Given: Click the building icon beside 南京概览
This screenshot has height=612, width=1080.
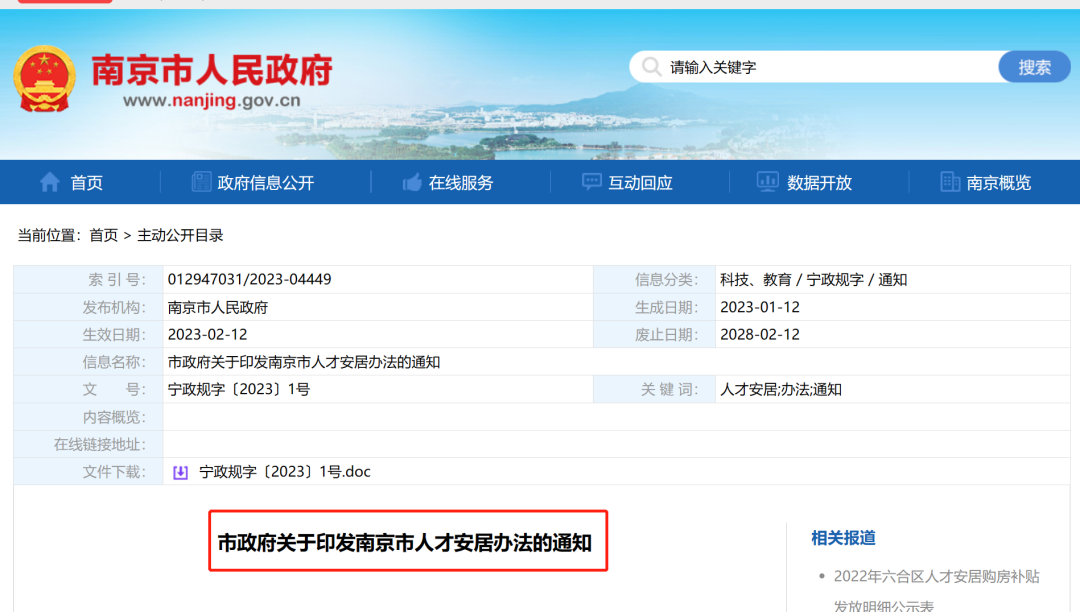Looking at the screenshot, I should [x=950, y=182].
